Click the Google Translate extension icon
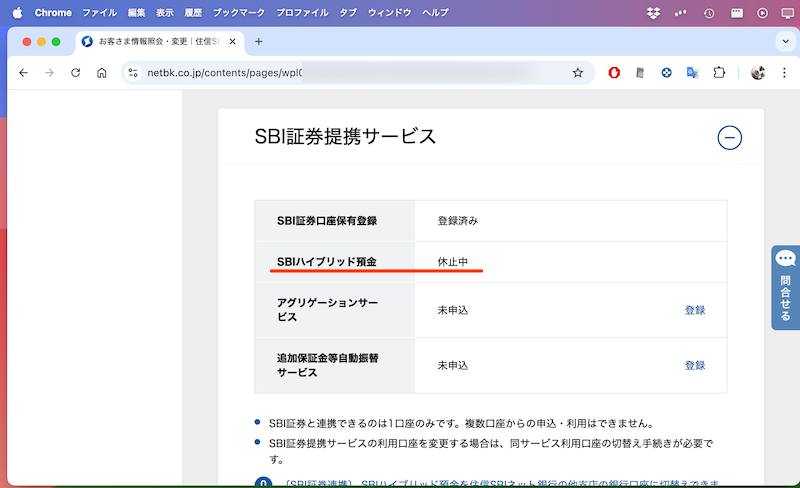This screenshot has height=488, width=800. point(692,73)
